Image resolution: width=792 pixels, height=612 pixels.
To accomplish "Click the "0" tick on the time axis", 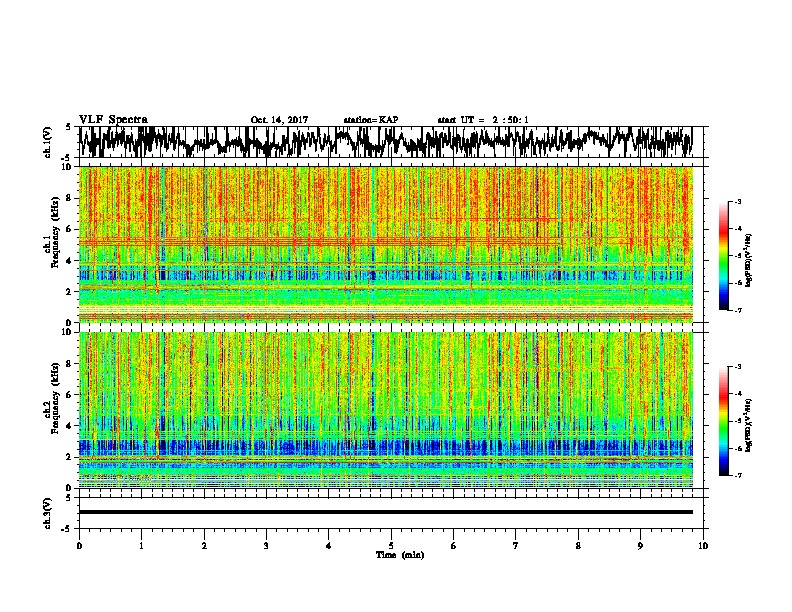I will coord(79,546).
